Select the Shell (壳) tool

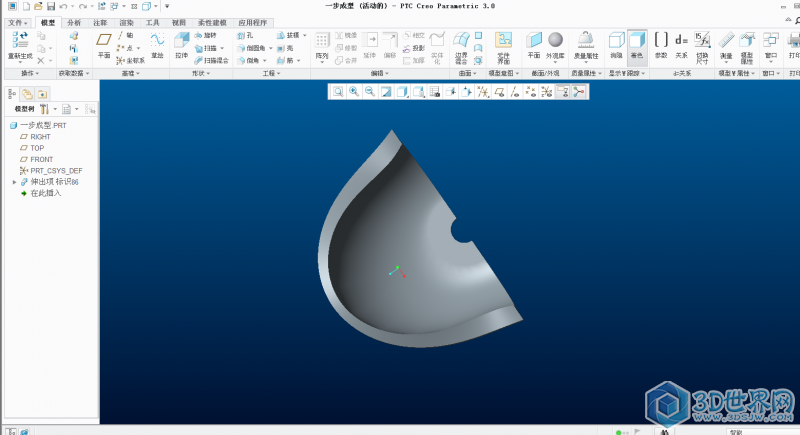coord(285,48)
